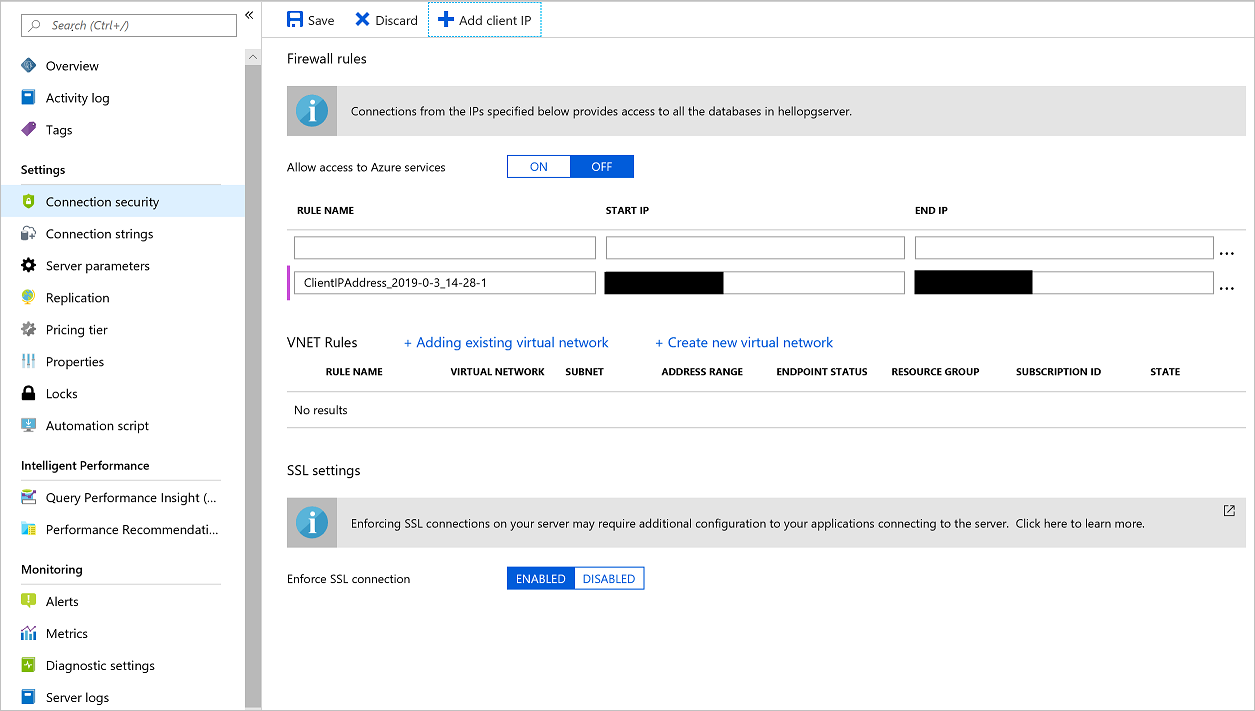
Task: Open Activity log in the sidebar
Action: pyautogui.click(x=78, y=98)
